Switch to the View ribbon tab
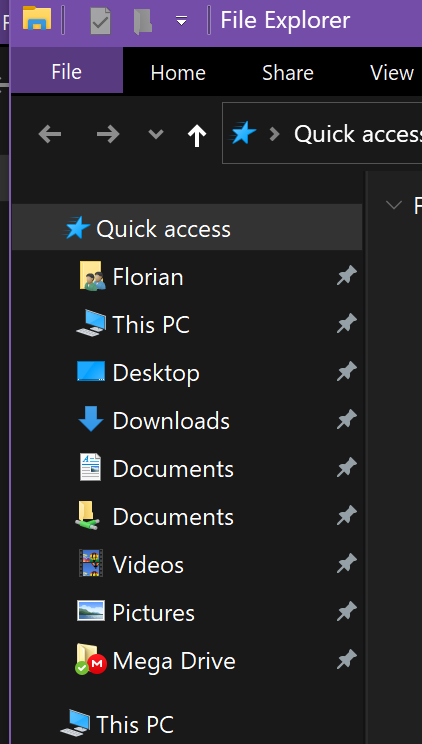 tap(392, 73)
